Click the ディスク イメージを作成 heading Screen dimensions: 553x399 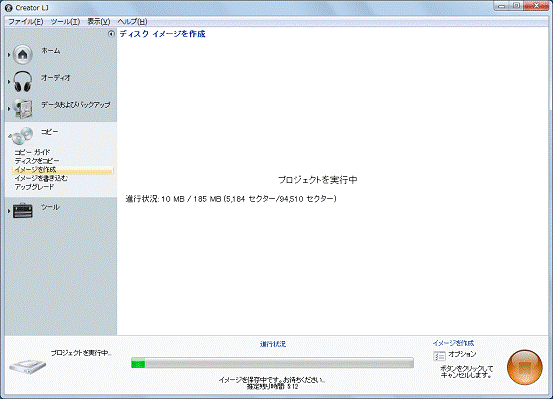(x=162, y=34)
